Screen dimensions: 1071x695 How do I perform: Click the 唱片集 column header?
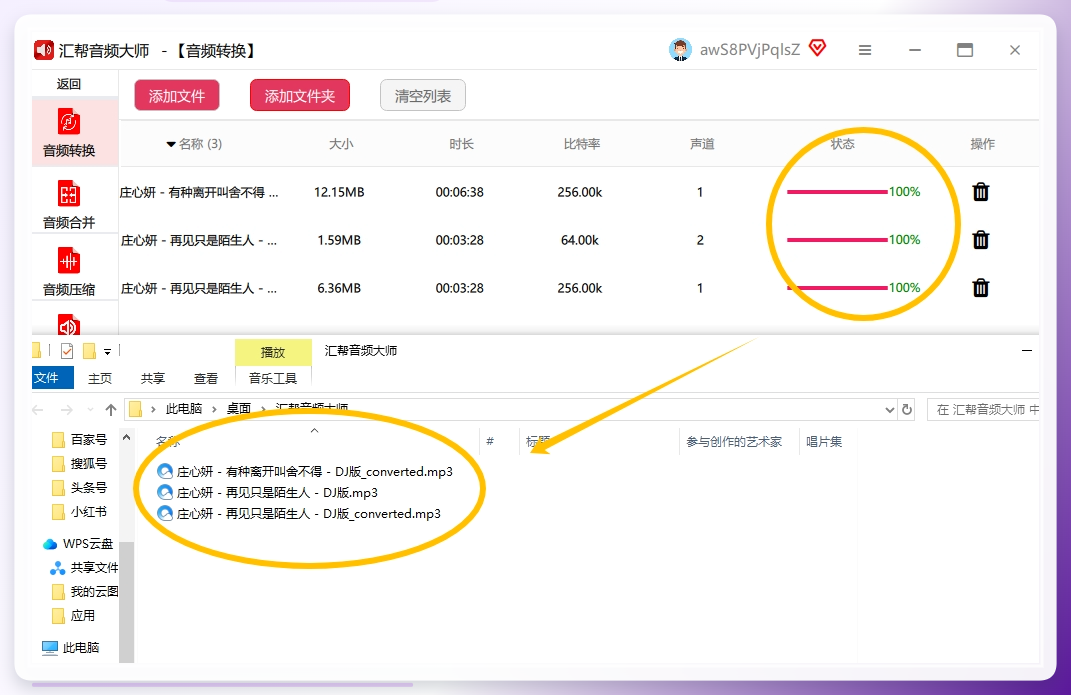824,442
